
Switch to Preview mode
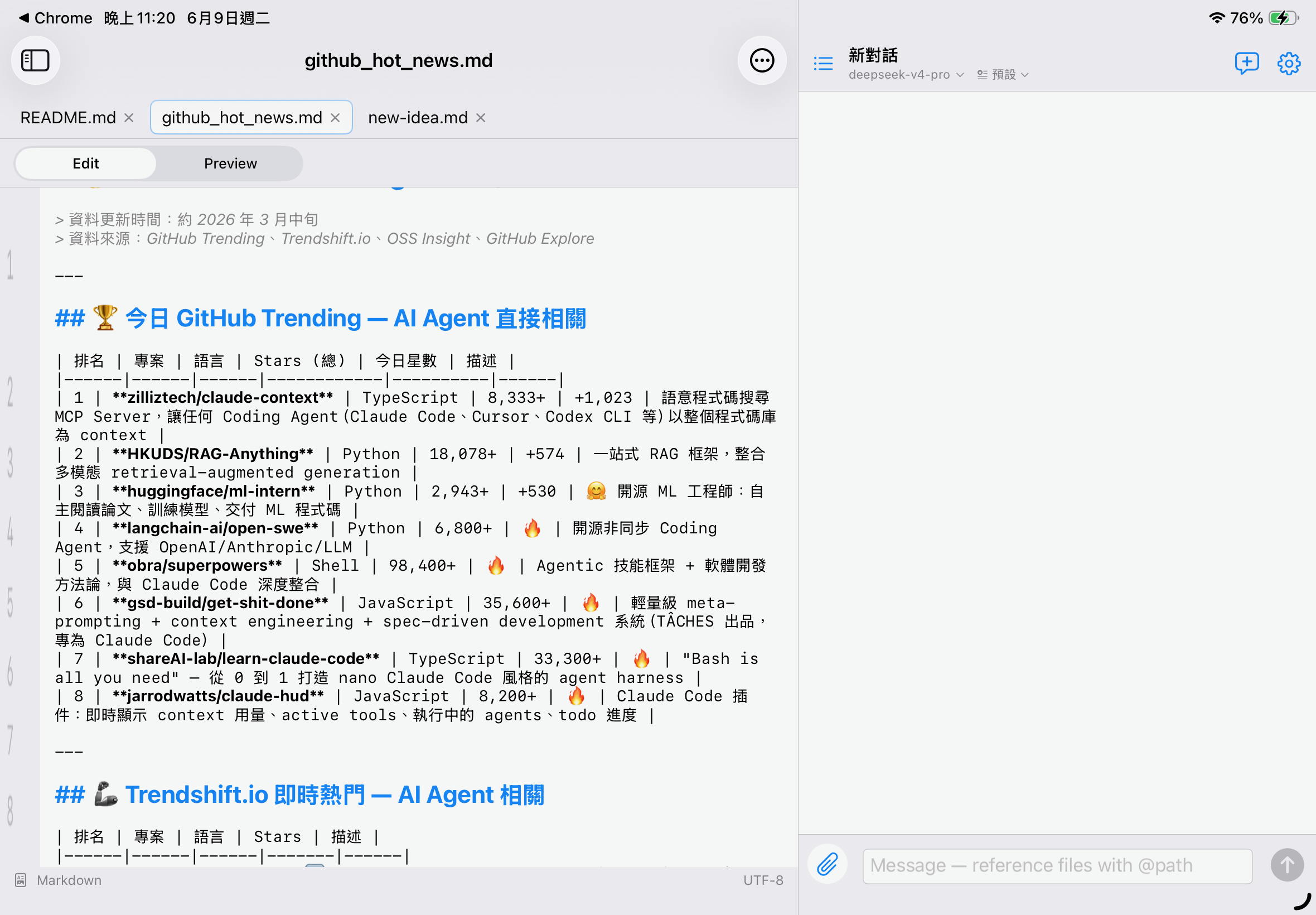pyautogui.click(x=230, y=163)
